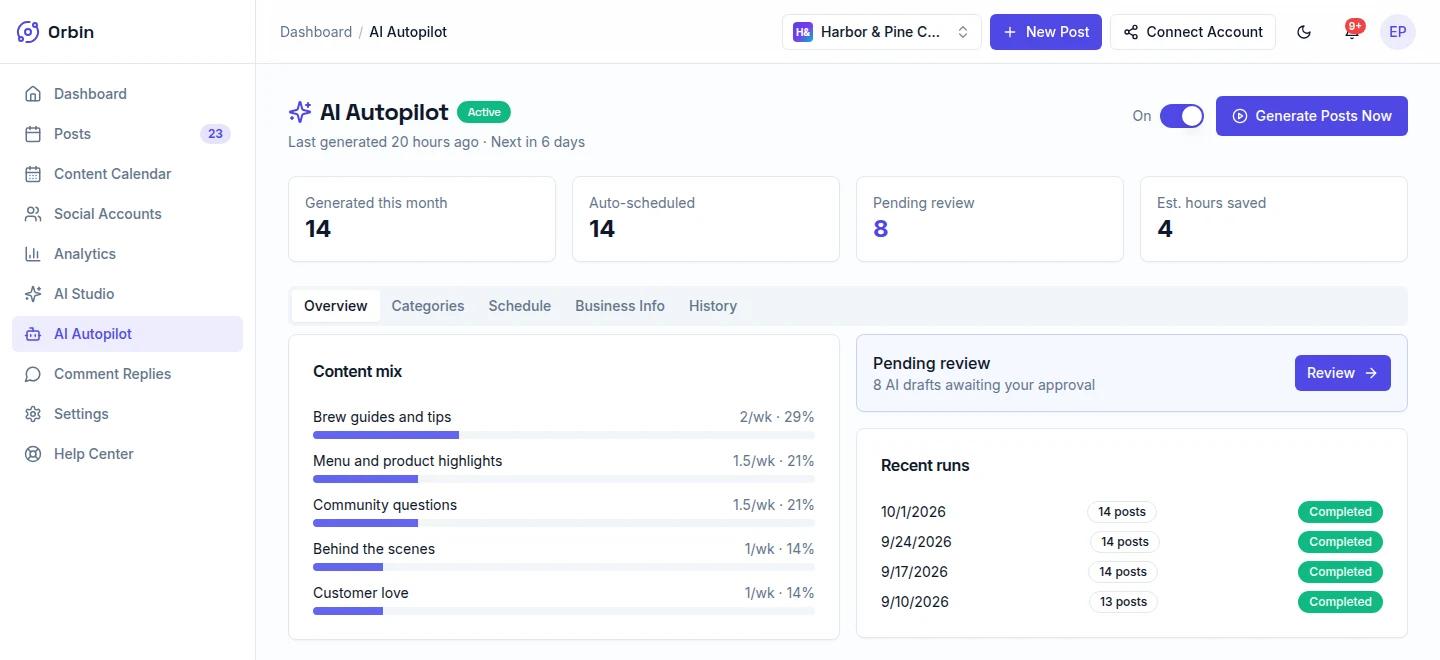
Task: Click the Pending review stat card
Action: [x=990, y=219]
